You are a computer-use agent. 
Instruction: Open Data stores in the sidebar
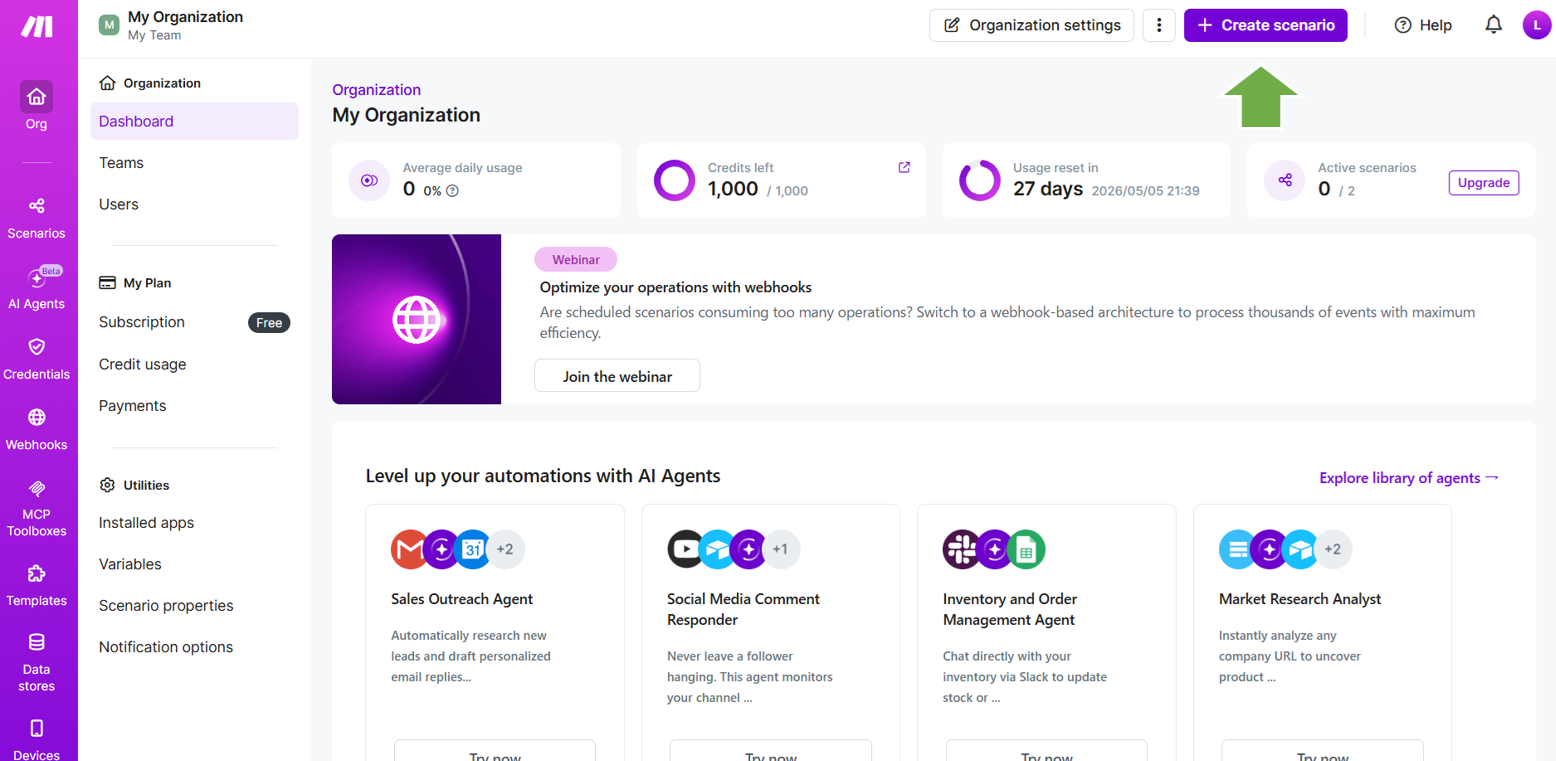click(36, 660)
